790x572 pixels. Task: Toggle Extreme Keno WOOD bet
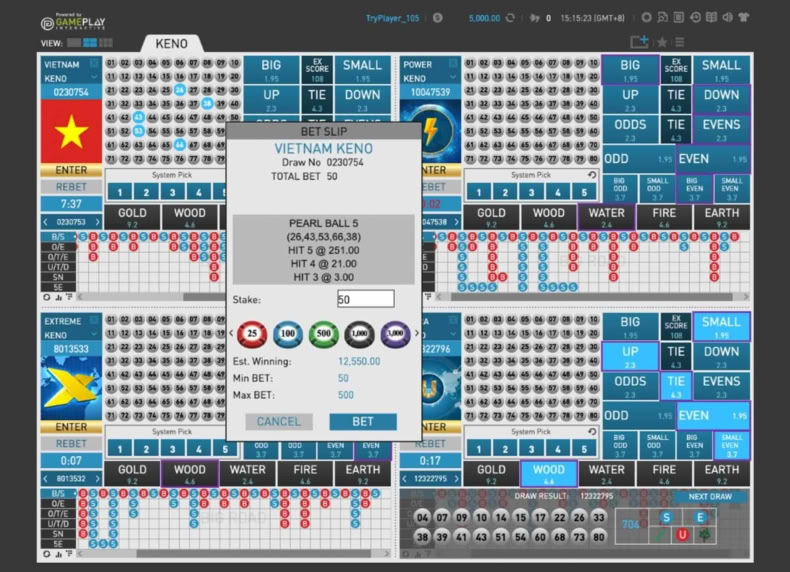189,474
